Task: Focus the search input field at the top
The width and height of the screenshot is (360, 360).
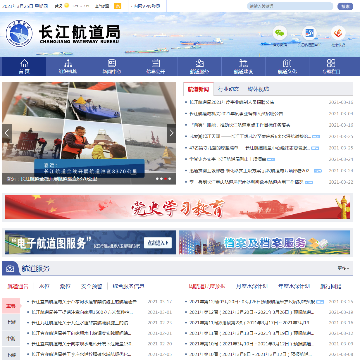Action: [x=290, y=6]
